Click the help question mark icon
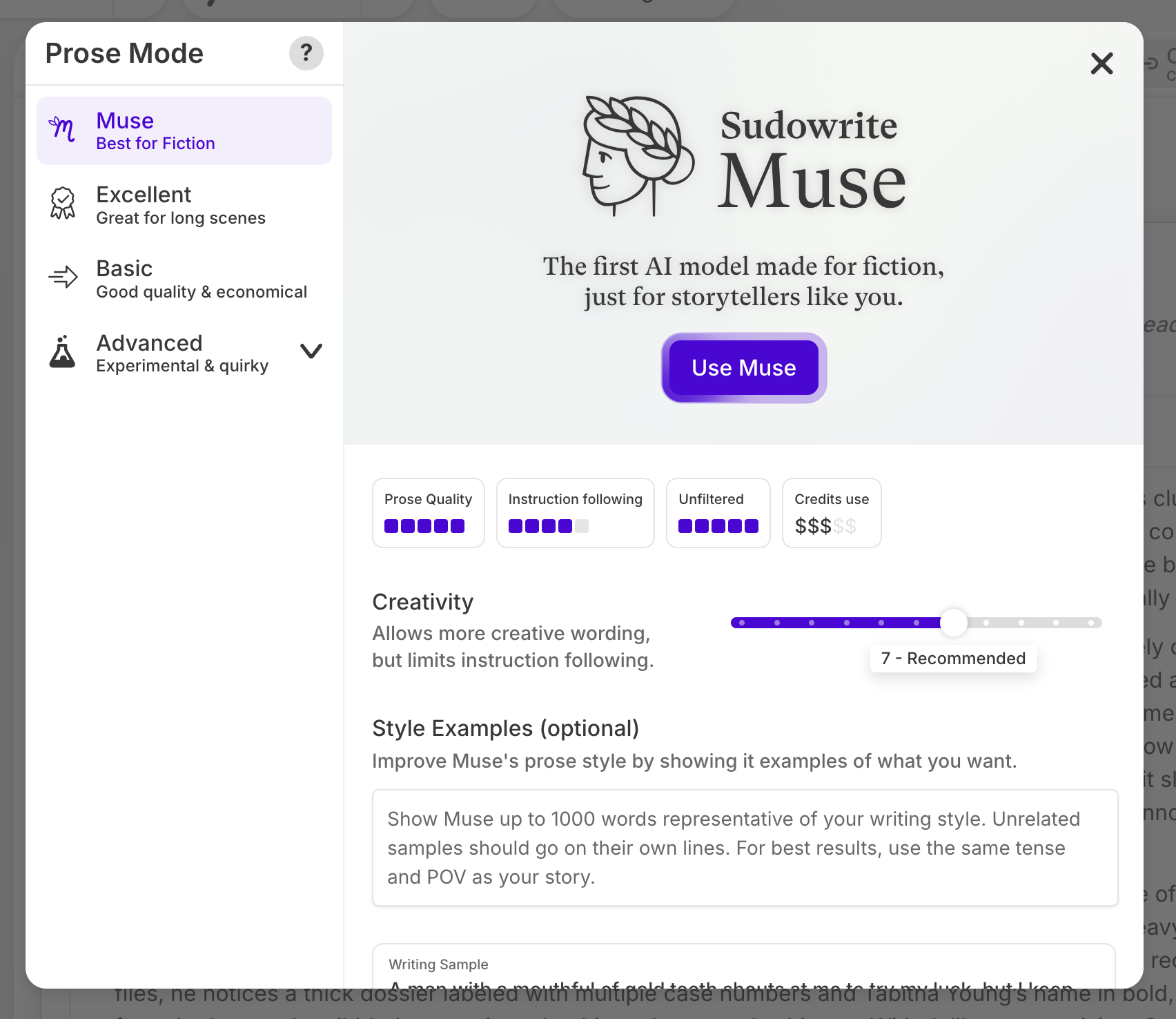 (x=306, y=53)
